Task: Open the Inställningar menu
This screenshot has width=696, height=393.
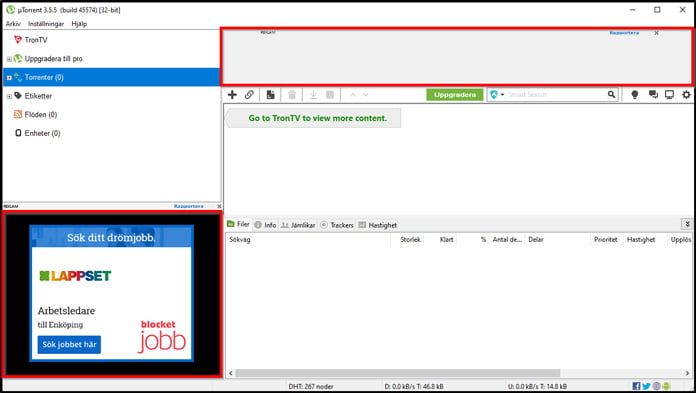Action: (46, 24)
